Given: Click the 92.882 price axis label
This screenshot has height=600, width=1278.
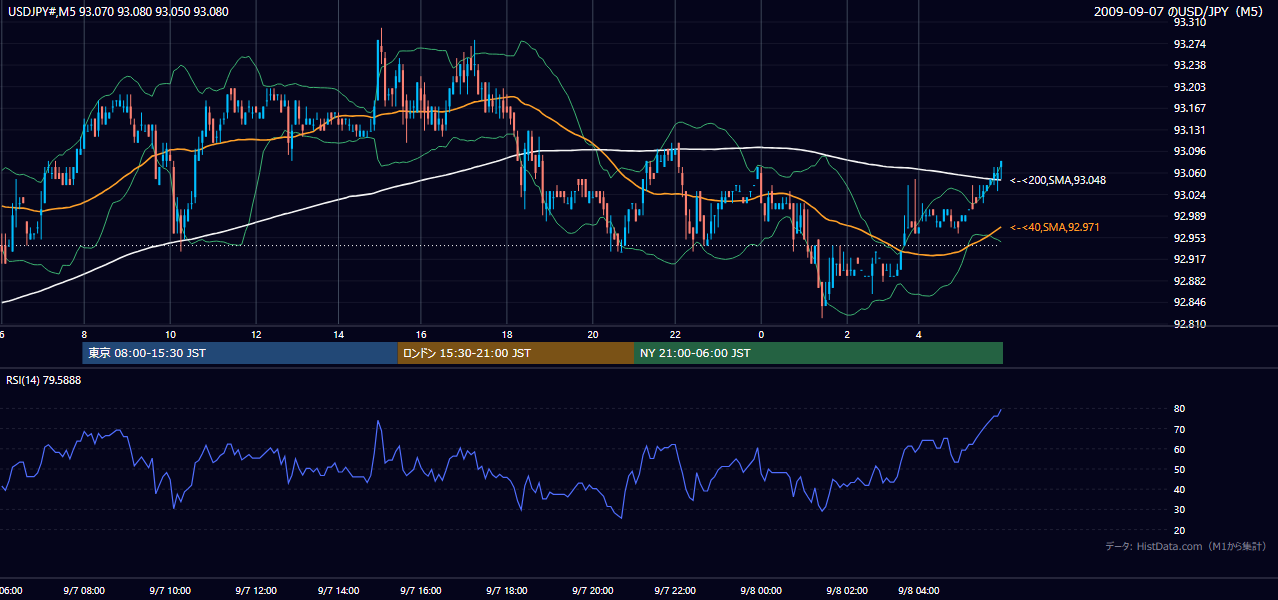Looking at the screenshot, I should point(1189,281).
